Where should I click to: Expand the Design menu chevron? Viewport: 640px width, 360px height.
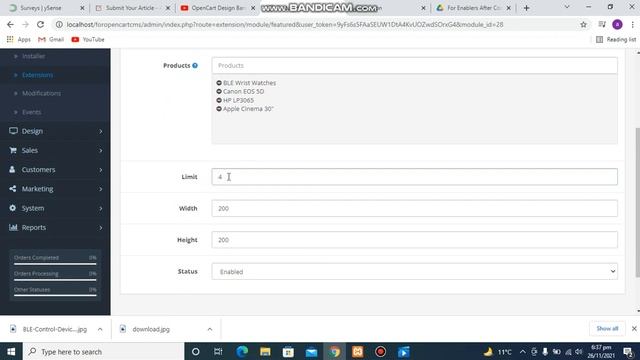point(100,131)
